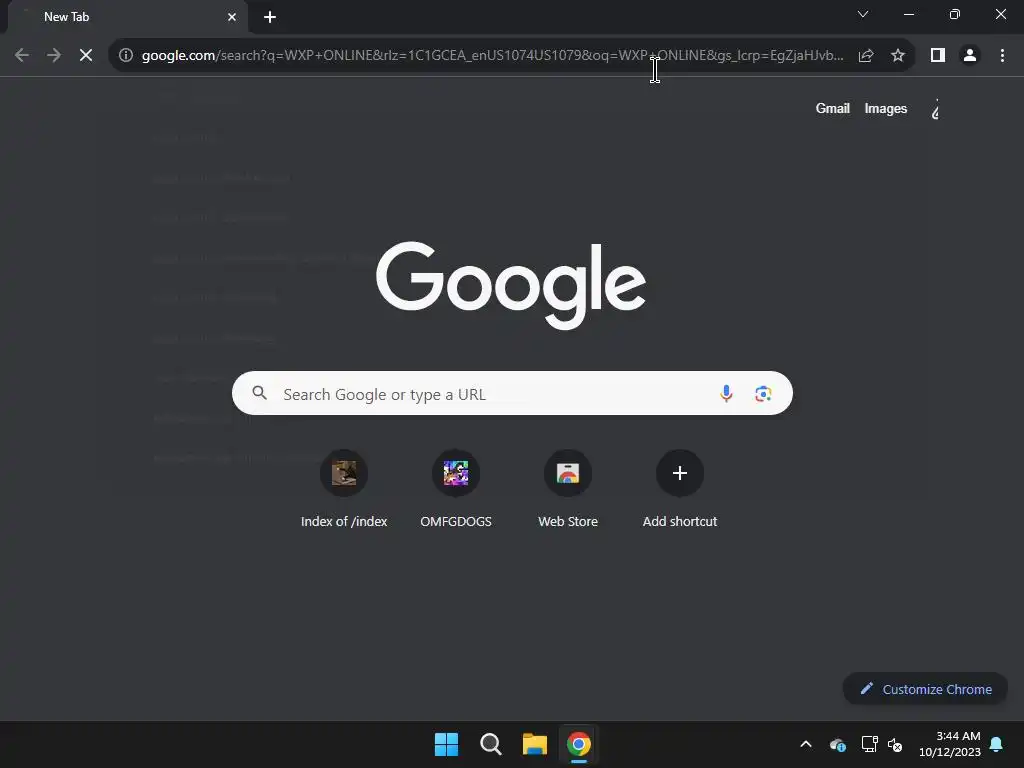The height and width of the screenshot is (768, 1024).
Task: Go back to the previous page
Action: [22, 56]
